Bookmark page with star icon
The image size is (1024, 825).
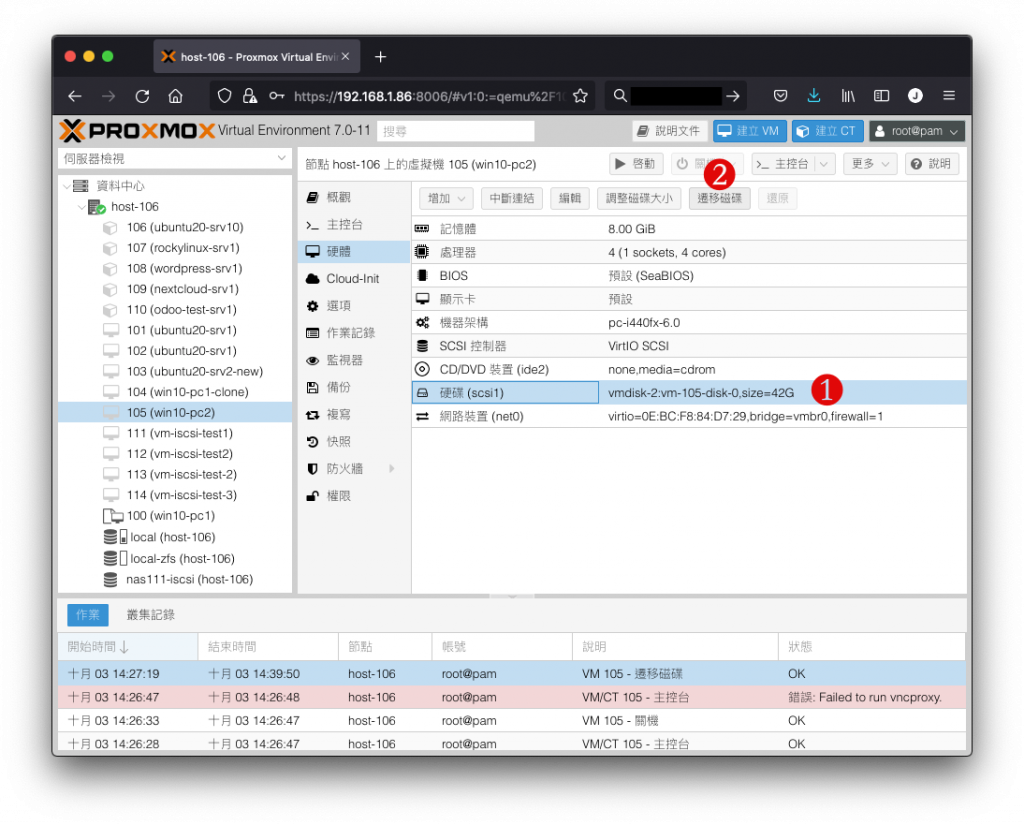[x=580, y=97]
